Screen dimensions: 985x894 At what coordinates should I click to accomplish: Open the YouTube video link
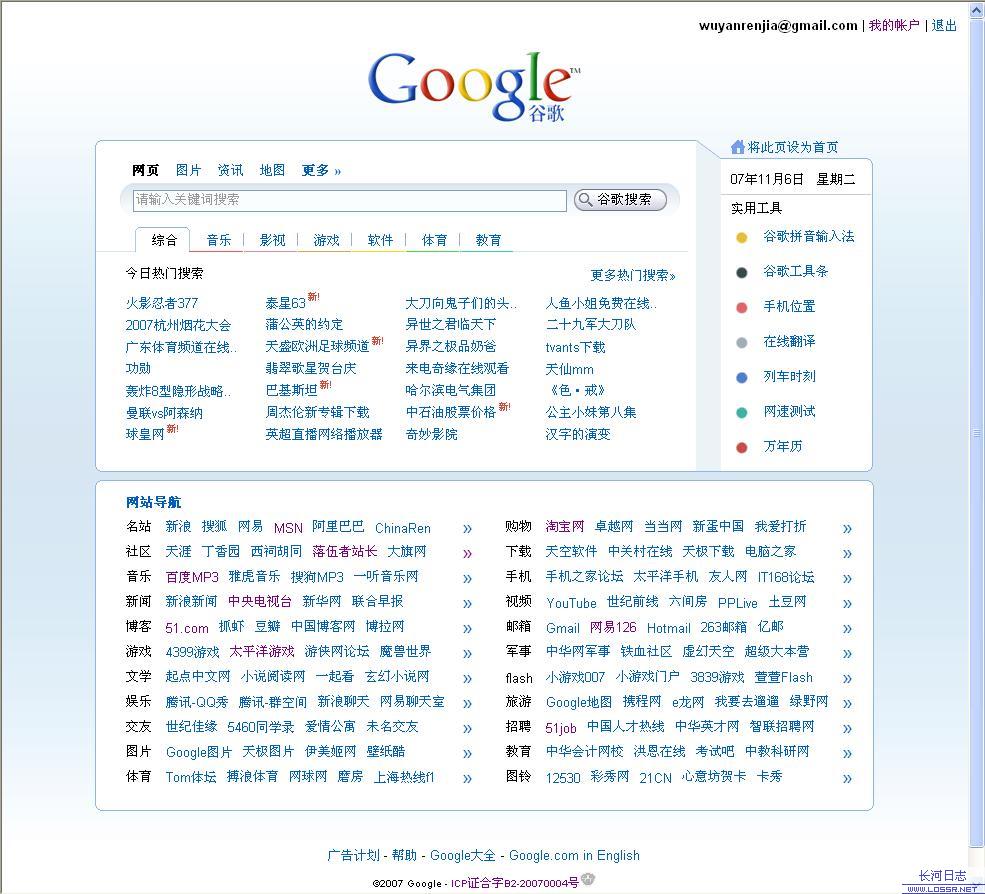point(571,603)
